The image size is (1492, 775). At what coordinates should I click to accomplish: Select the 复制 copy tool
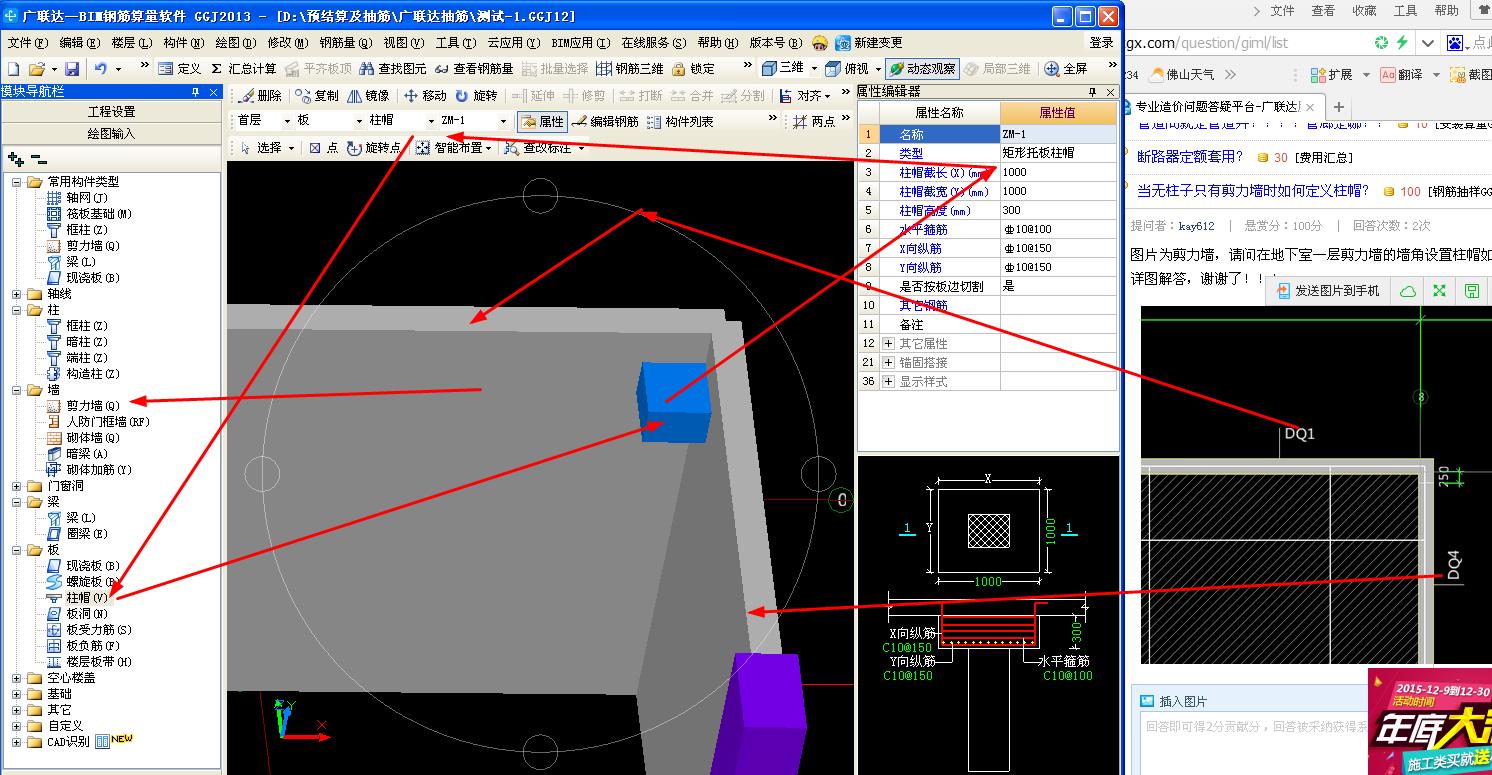click(x=317, y=95)
